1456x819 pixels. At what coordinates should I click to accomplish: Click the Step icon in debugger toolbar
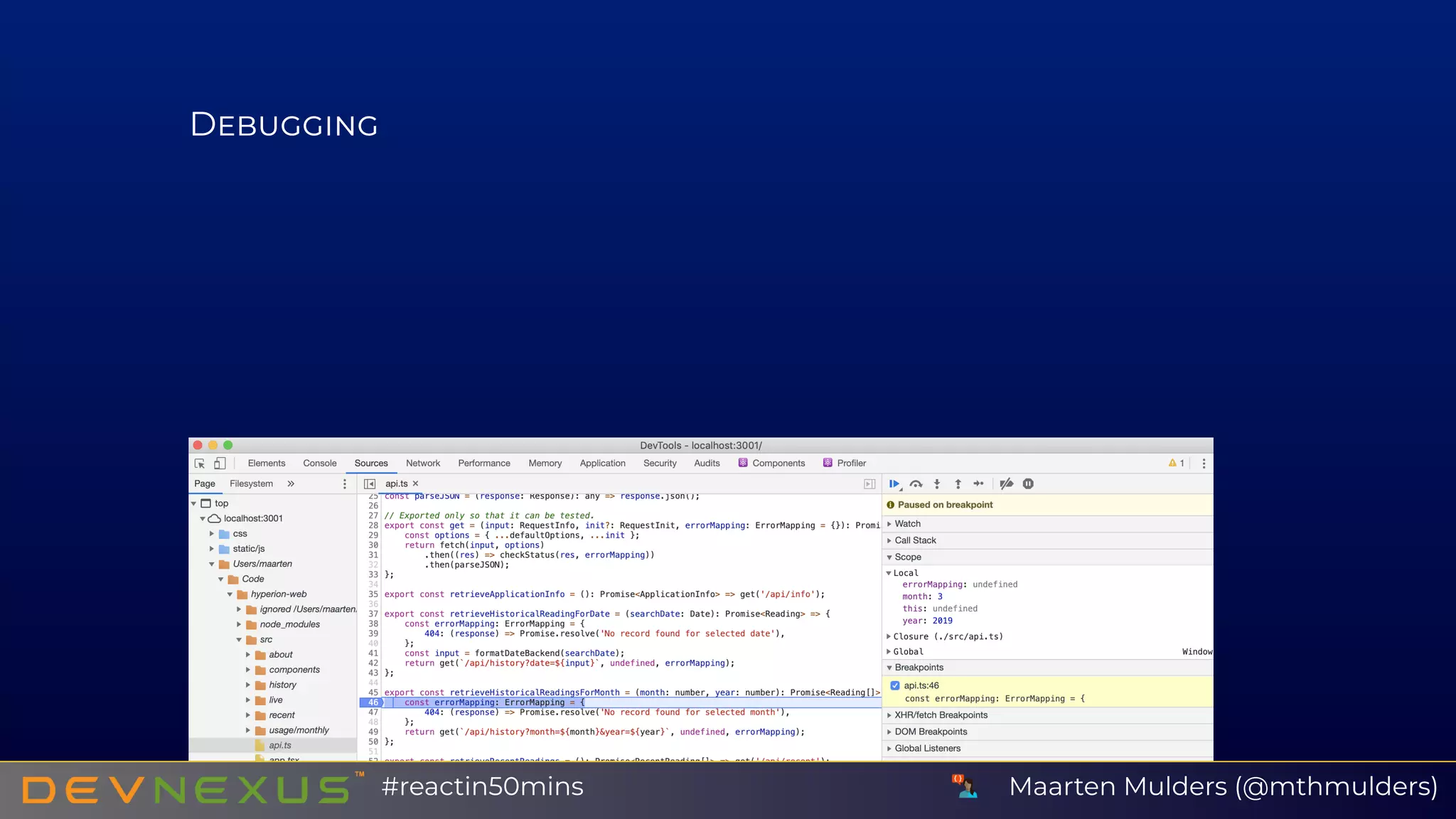pyautogui.click(x=978, y=484)
